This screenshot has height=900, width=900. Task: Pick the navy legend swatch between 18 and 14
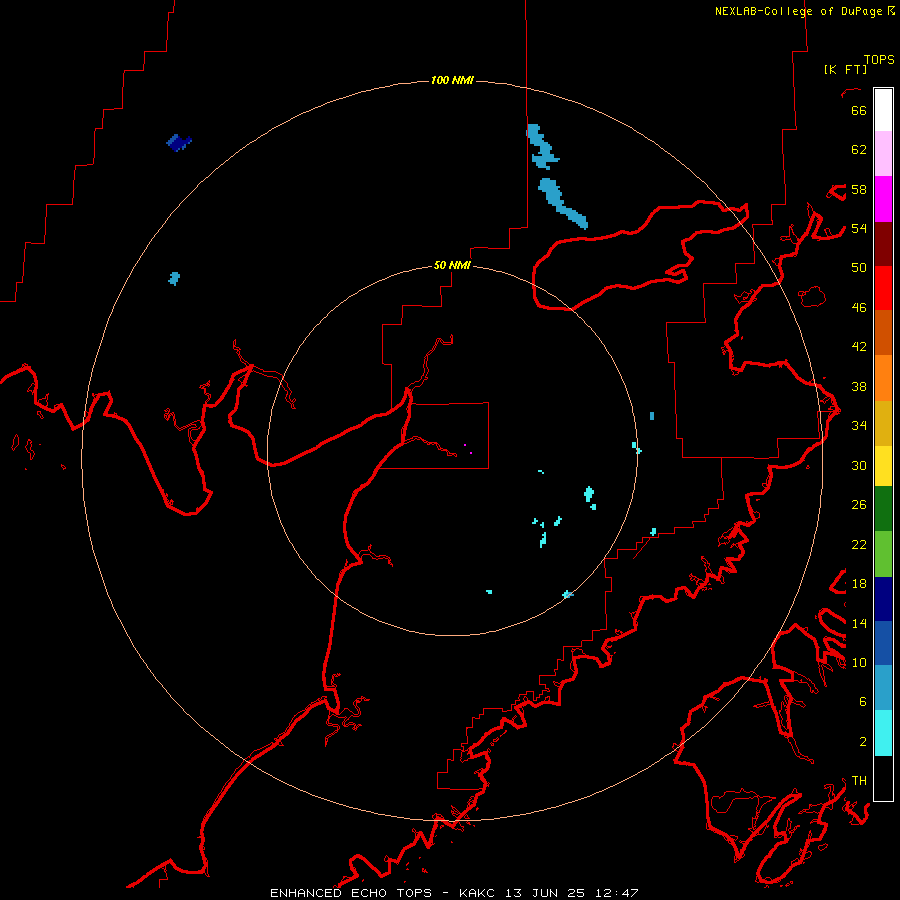[x=883, y=599]
